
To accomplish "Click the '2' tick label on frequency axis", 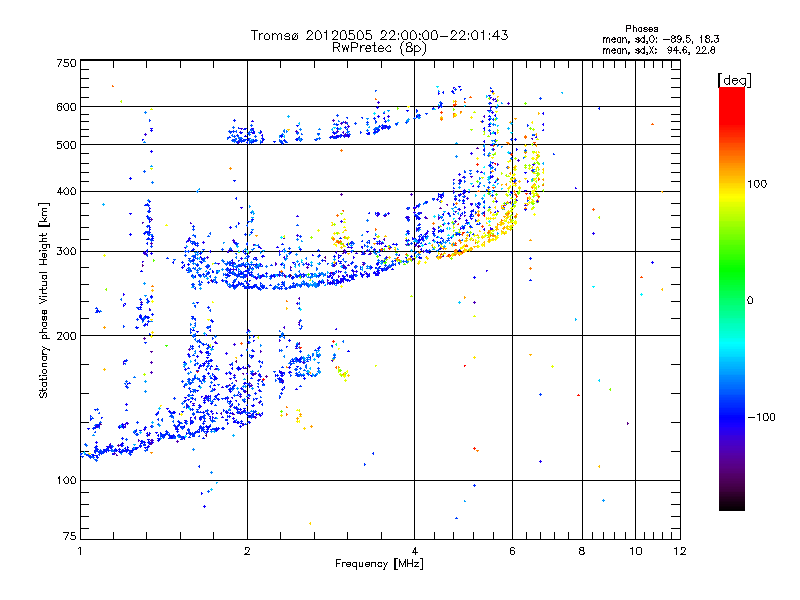I will [x=247, y=551].
